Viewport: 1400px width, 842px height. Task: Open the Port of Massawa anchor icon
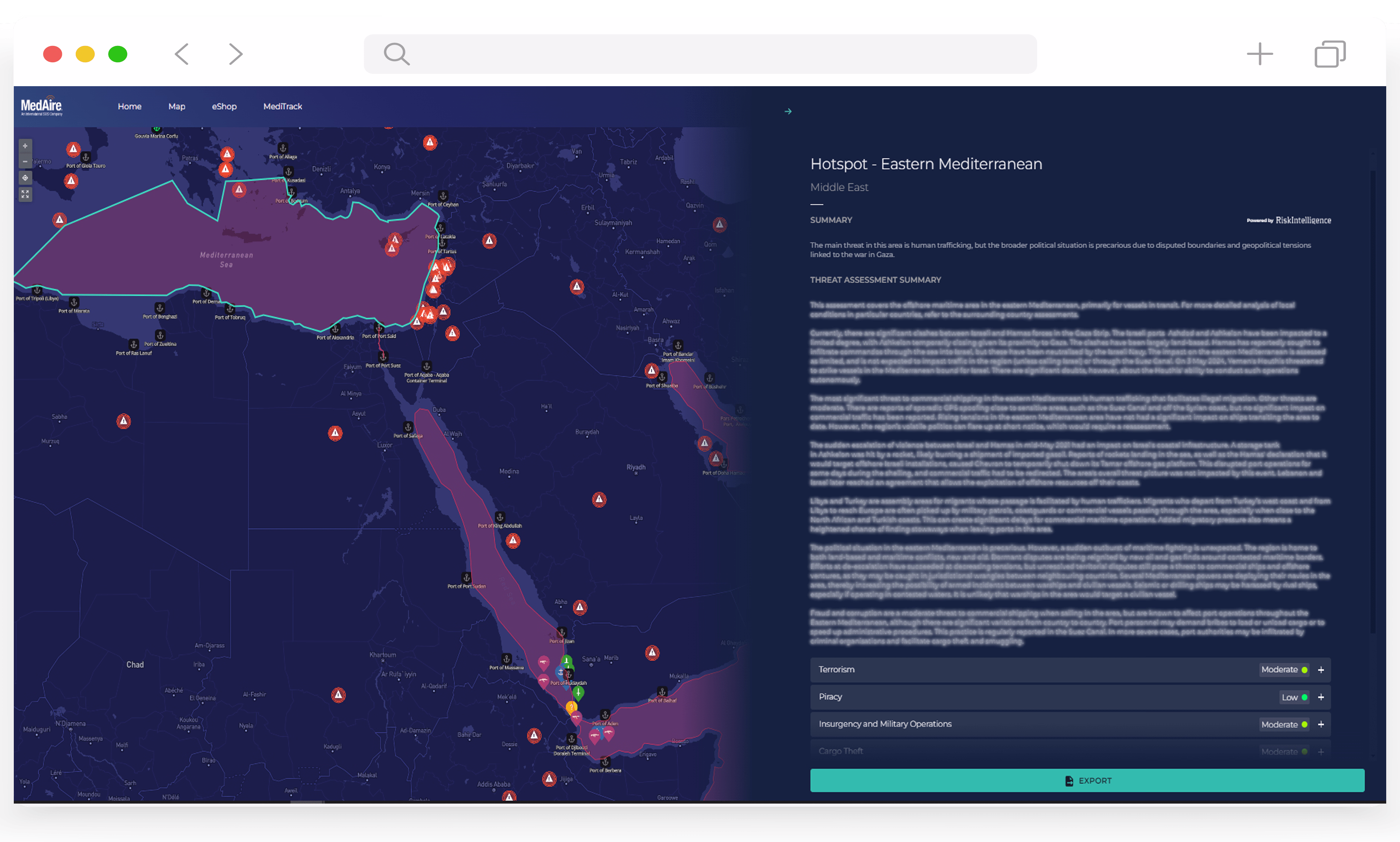pyautogui.click(x=506, y=659)
